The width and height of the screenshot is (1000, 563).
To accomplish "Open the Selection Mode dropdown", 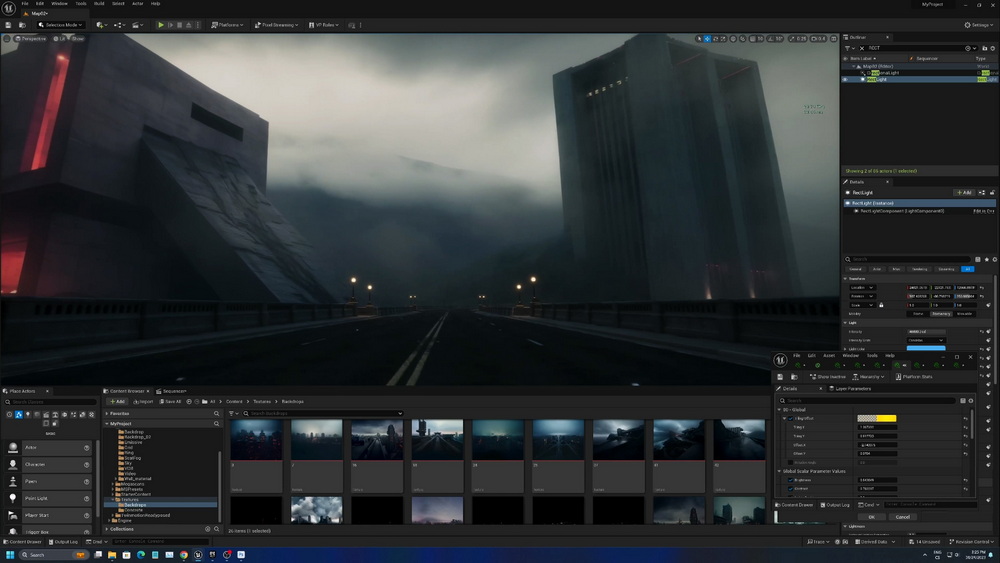I will coord(60,25).
